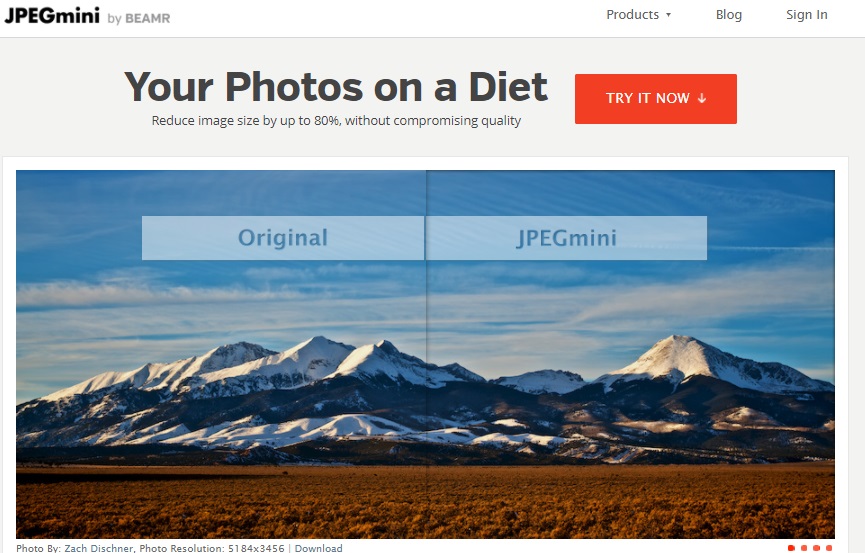Select the third slideshow dot
Screen dimensions: 865x553
coord(816,548)
